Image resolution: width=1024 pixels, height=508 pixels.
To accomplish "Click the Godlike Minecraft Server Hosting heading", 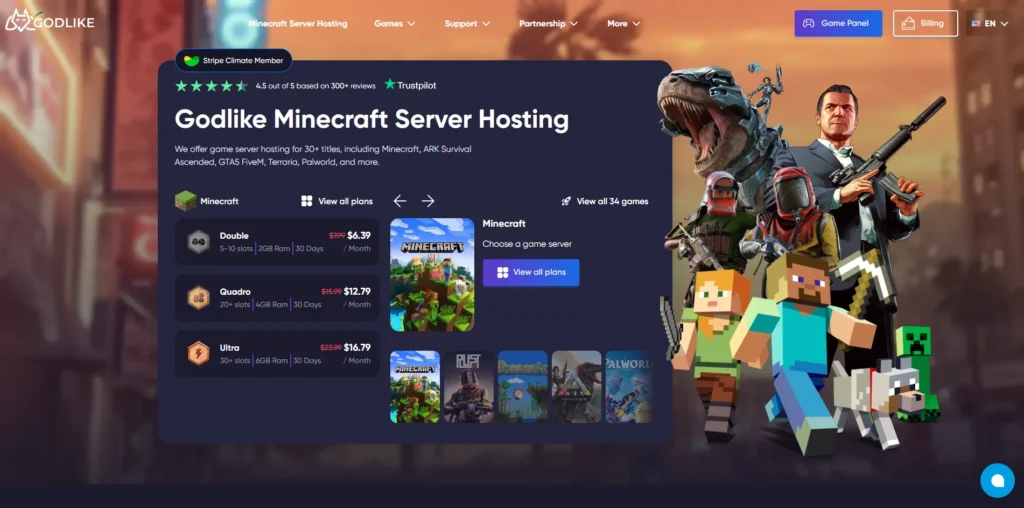I will [372, 119].
